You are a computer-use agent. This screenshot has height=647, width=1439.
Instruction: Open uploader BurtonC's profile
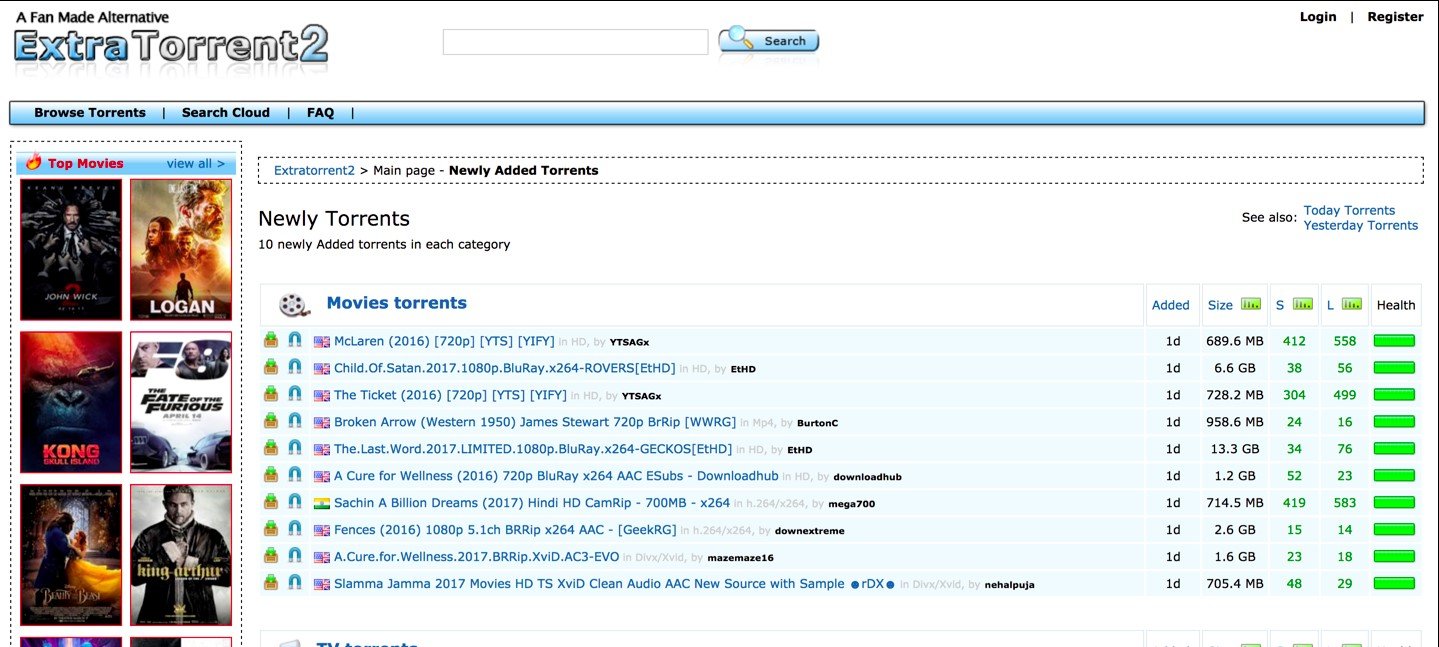point(818,423)
